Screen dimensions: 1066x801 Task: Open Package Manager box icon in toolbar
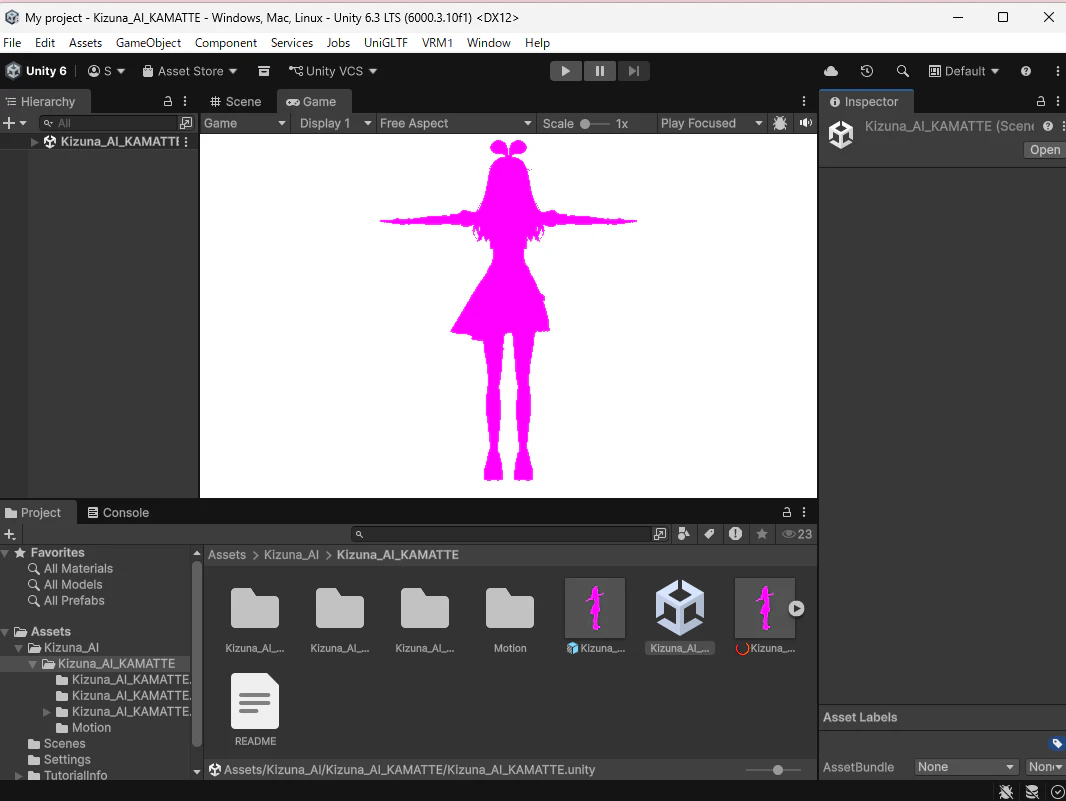[x=264, y=71]
